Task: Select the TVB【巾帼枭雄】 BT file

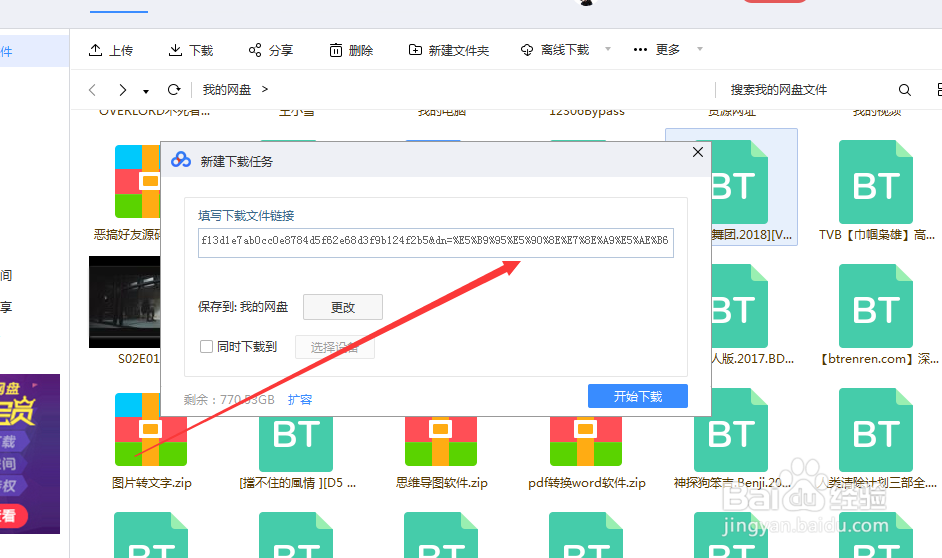Action: coord(876,182)
